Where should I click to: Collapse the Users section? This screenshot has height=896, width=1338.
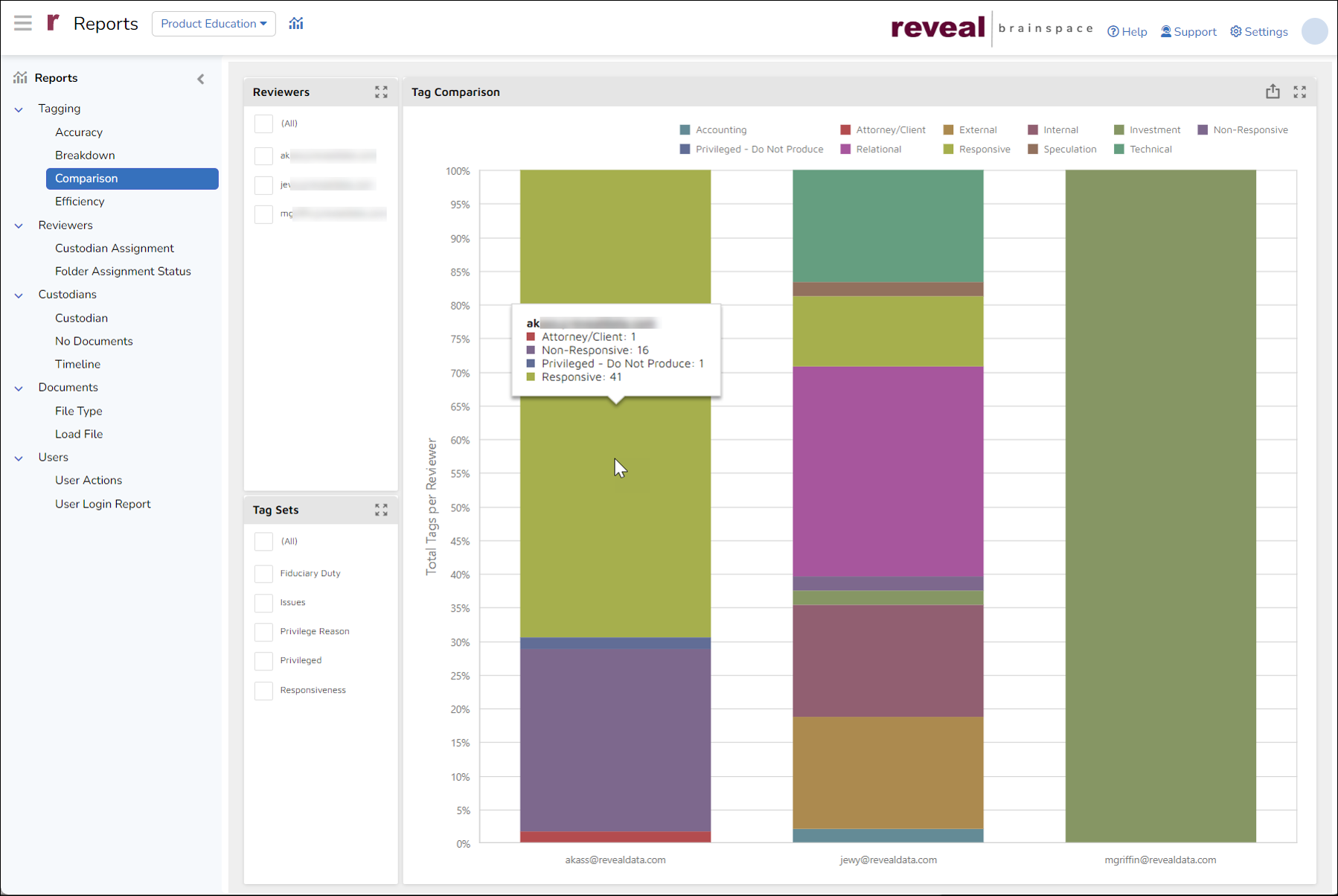pyautogui.click(x=19, y=458)
